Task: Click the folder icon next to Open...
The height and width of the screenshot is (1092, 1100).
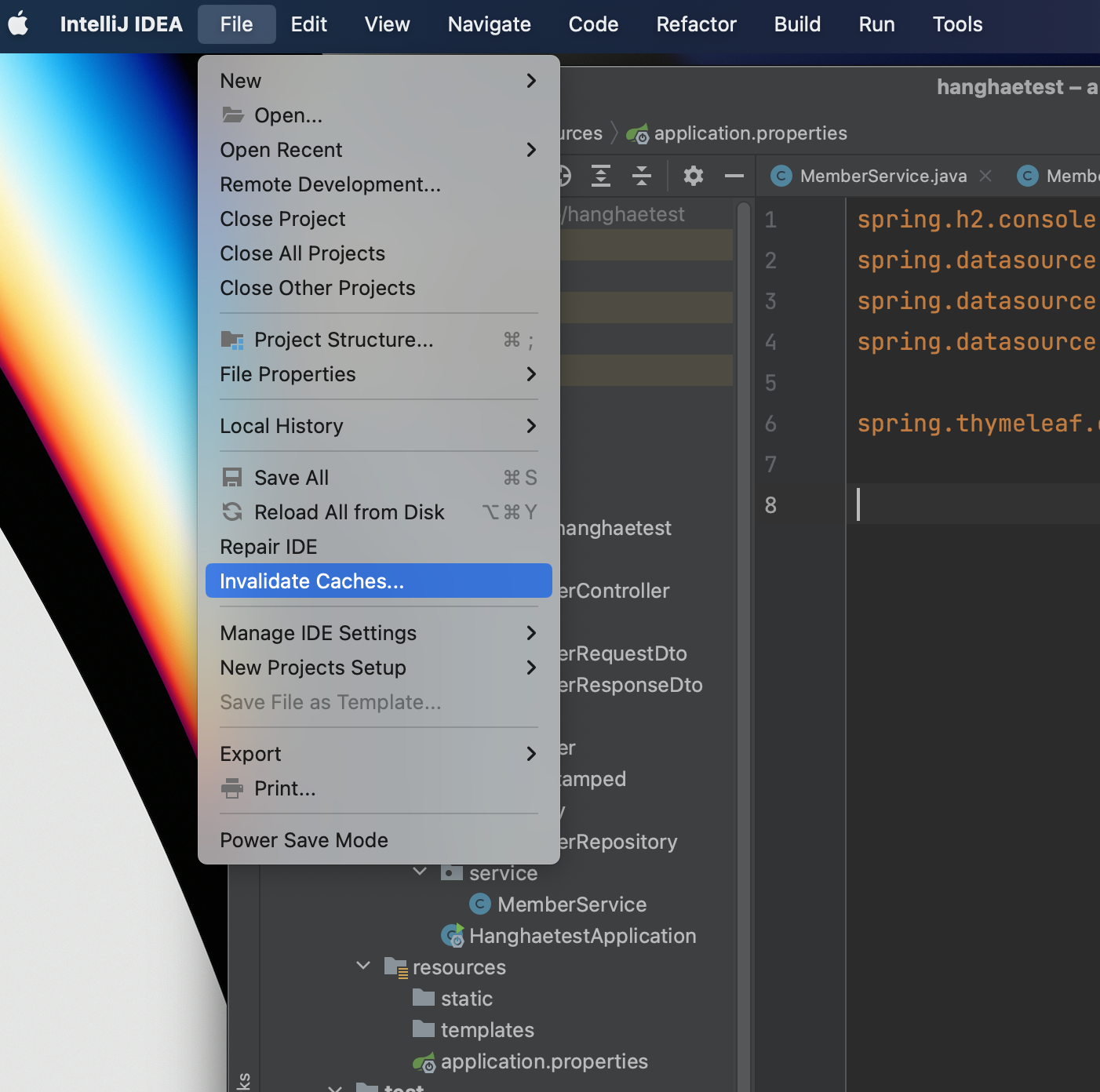Action: 233,115
